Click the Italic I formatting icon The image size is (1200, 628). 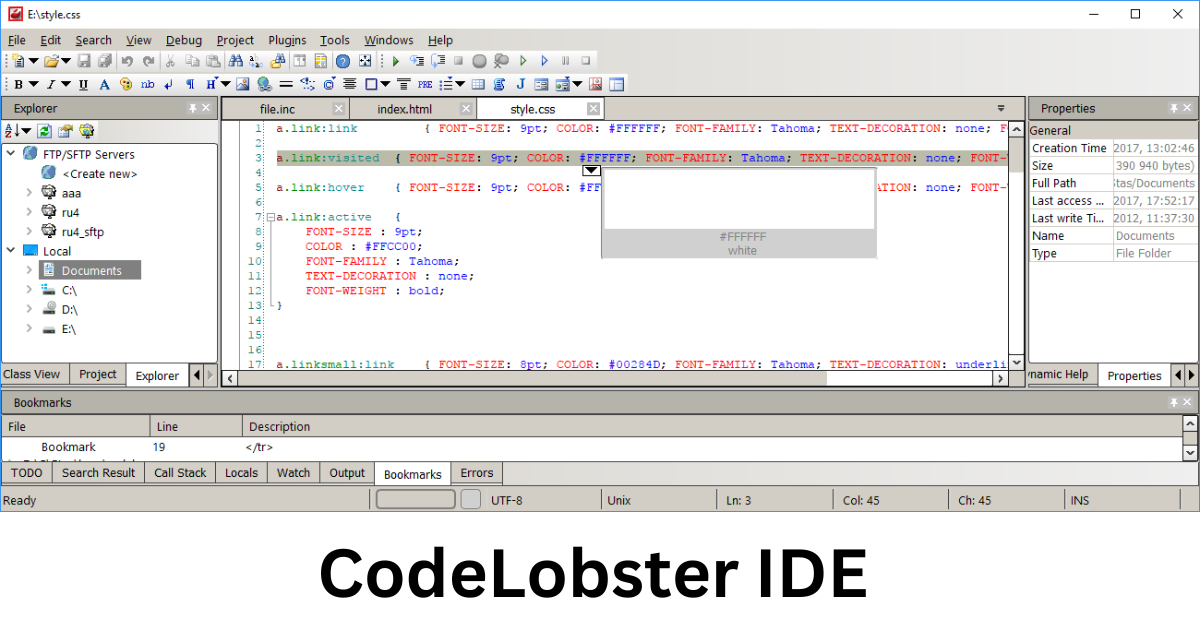(x=51, y=84)
